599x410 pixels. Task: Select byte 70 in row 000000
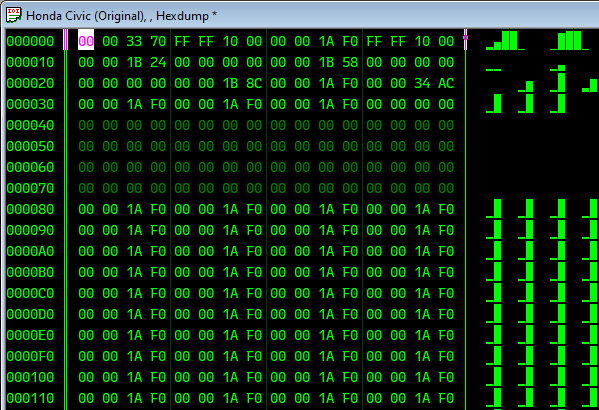[158, 41]
